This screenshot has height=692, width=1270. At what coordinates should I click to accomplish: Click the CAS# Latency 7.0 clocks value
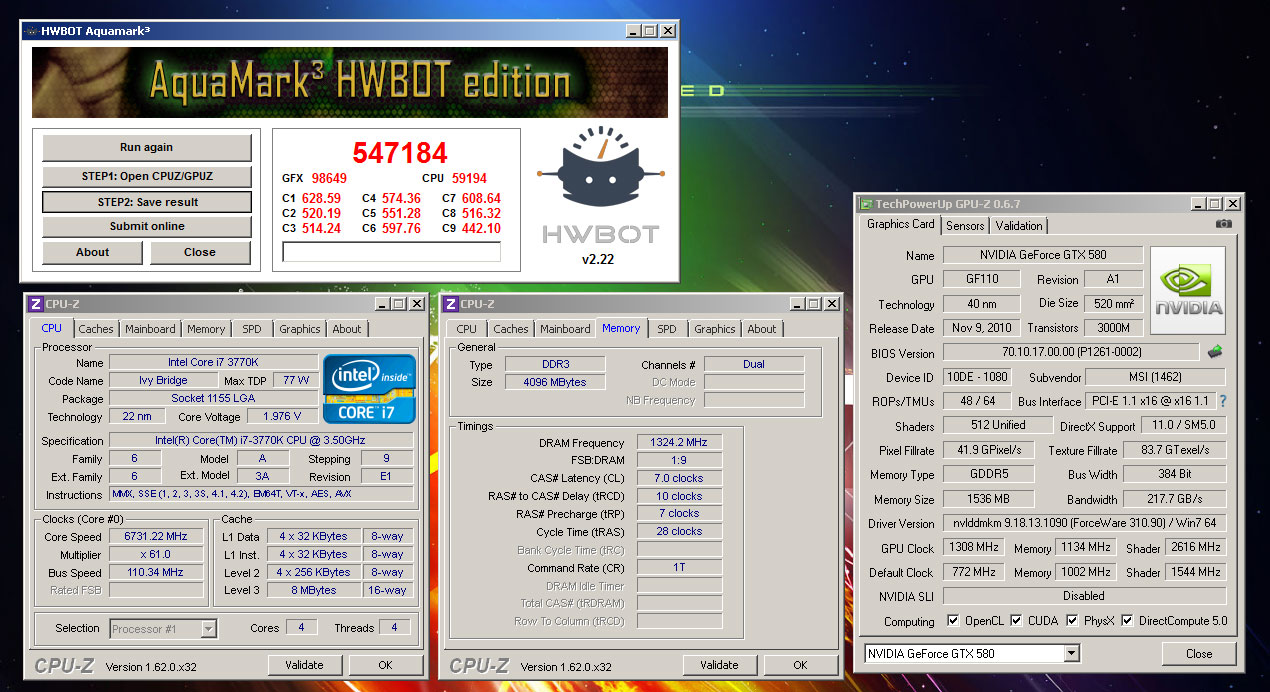point(679,478)
